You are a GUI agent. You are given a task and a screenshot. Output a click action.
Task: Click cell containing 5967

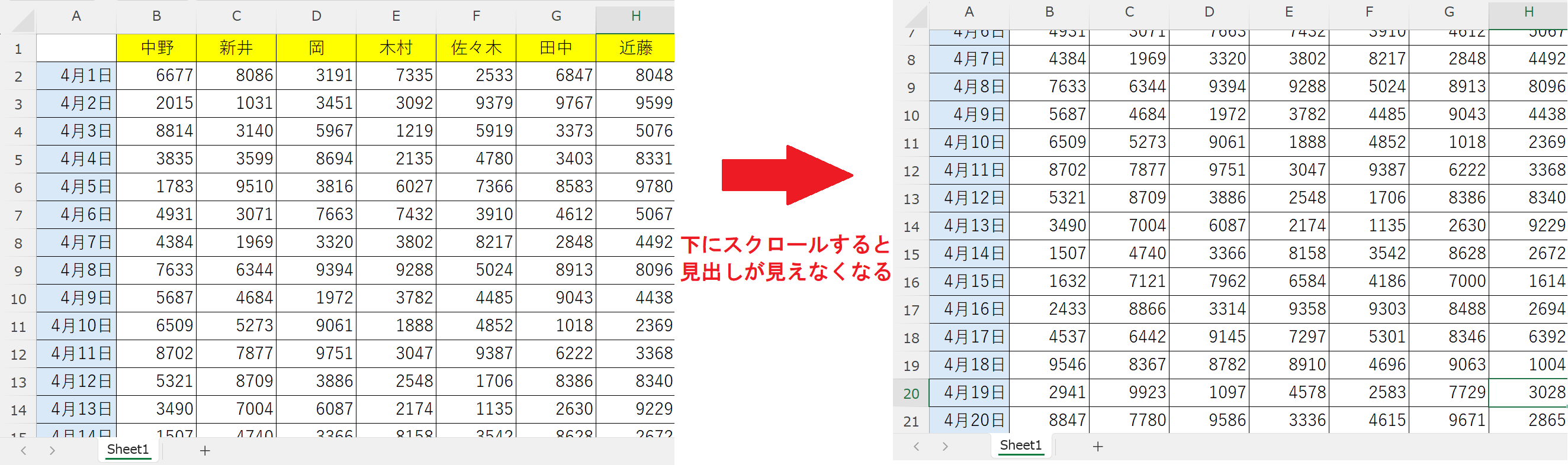(317, 131)
